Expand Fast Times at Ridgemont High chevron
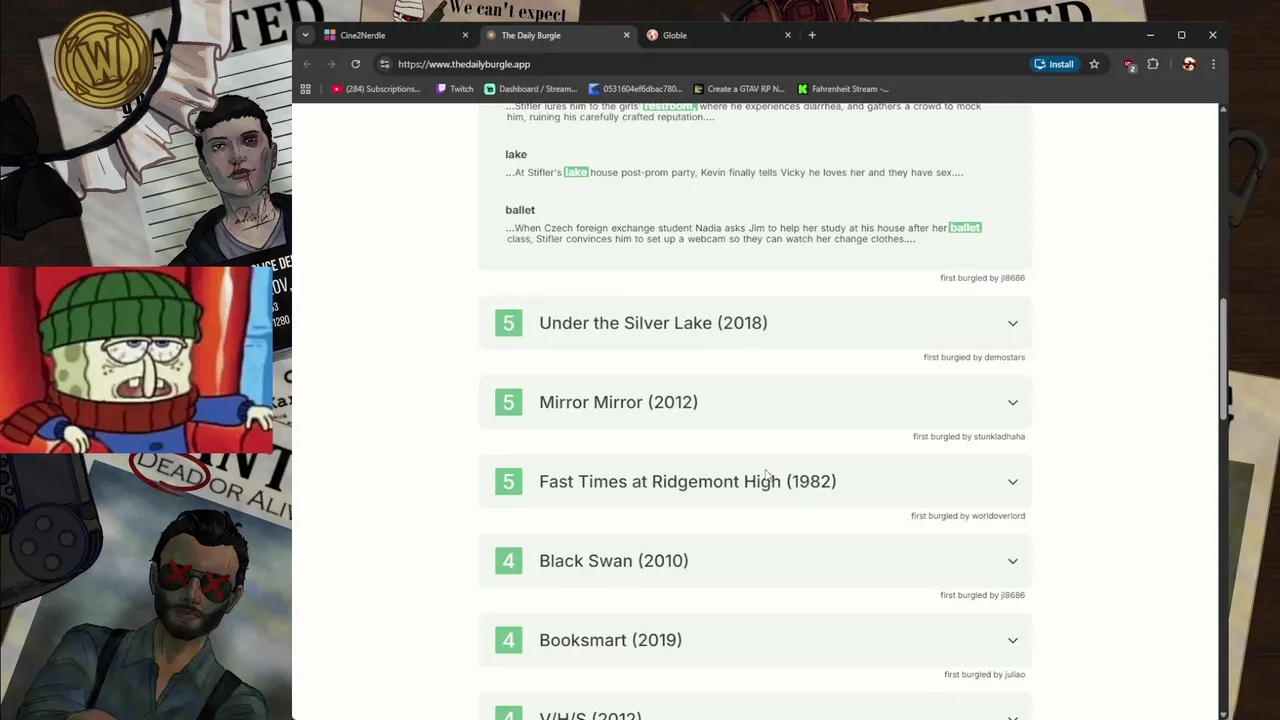The image size is (1280, 720). click(1013, 482)
